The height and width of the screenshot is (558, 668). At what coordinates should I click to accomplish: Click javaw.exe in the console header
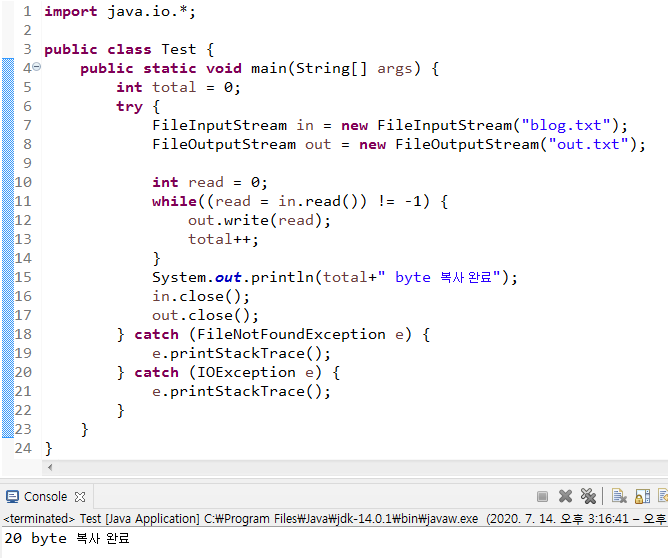[x=454, y=519]
